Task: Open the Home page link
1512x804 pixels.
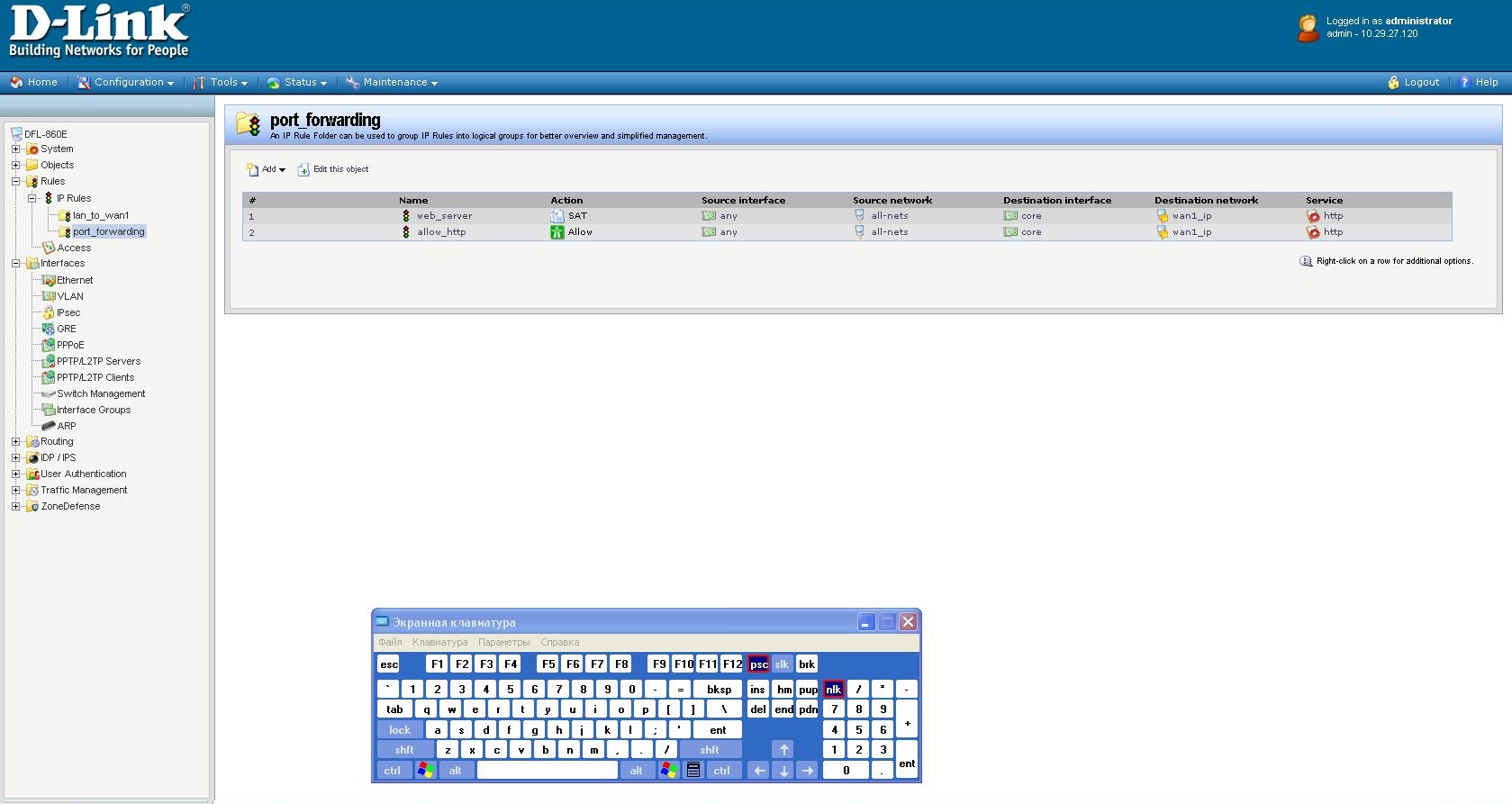Action: pos(33,82)
